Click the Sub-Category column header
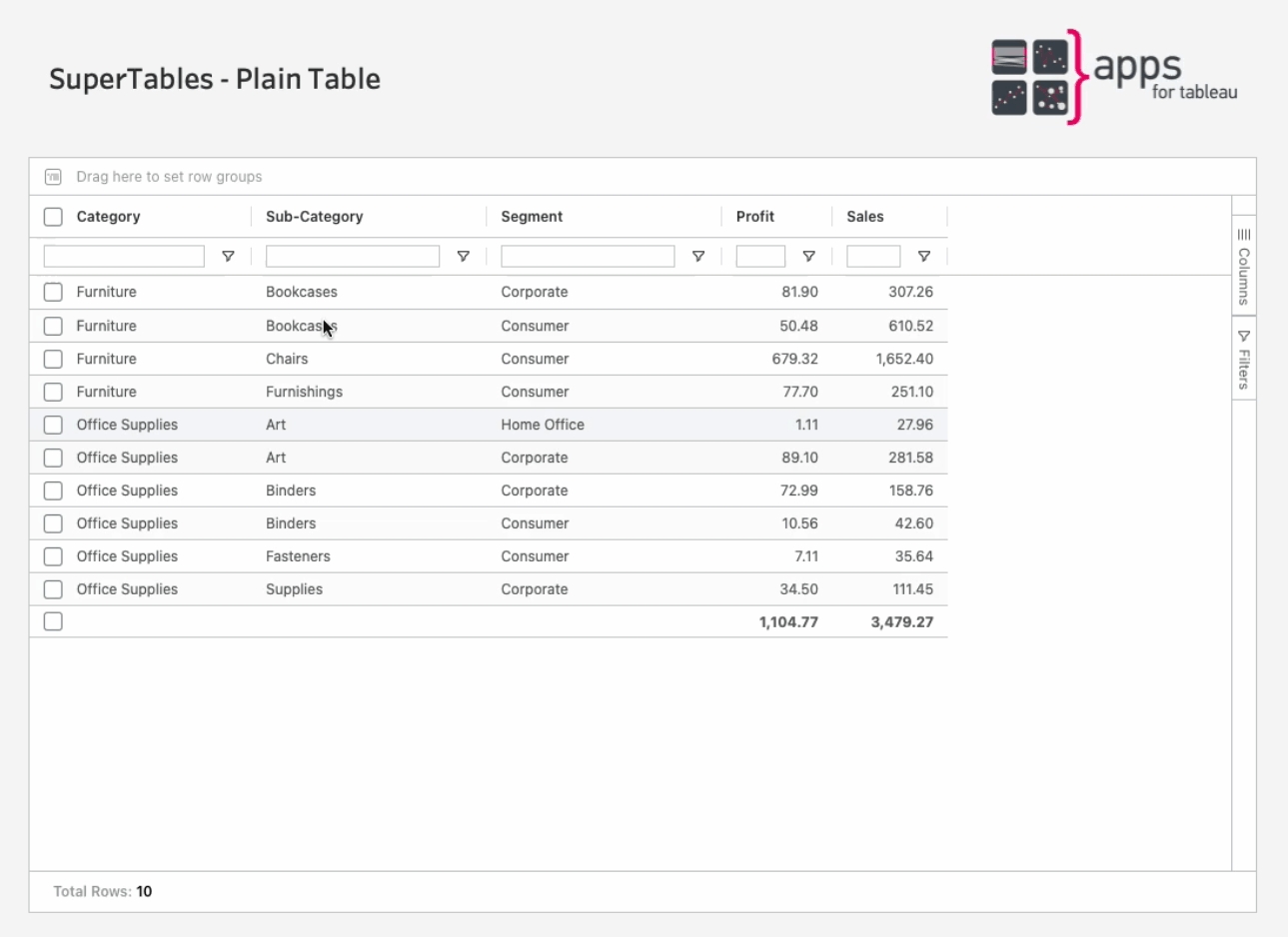This screenshot has height=937, width=1288. pyautogui.click(x=315, y=217)
